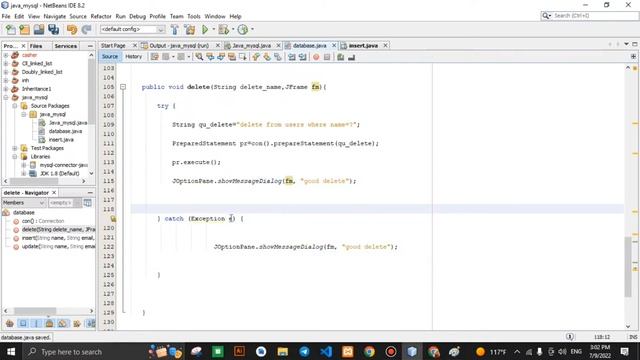Click the suggestion lightbulb icon beside catch line
The image size is (640, 360).
[x=113, y=219]
